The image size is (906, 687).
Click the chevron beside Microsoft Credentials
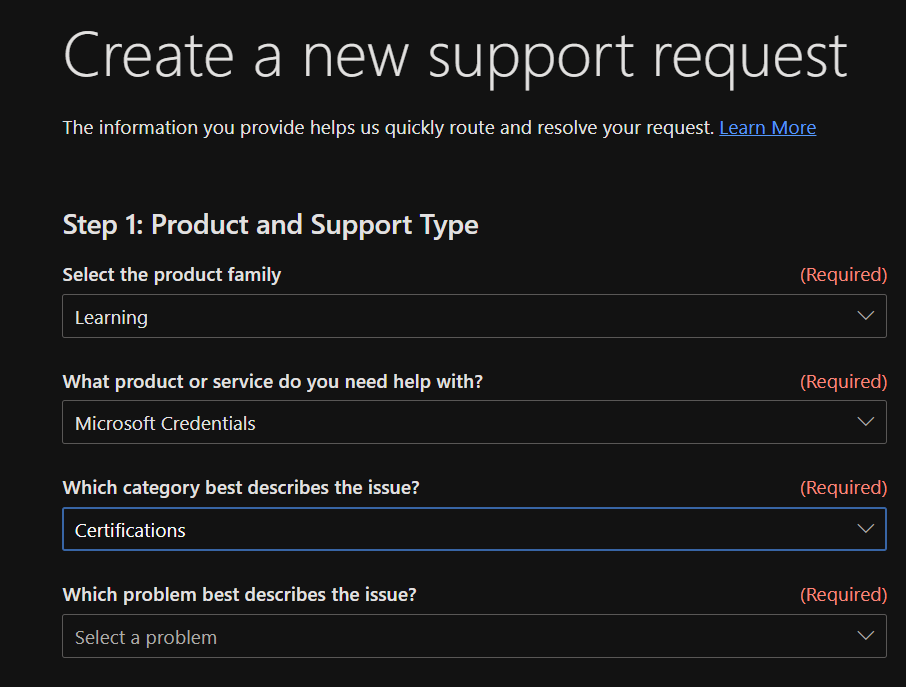tap(865, 422)
